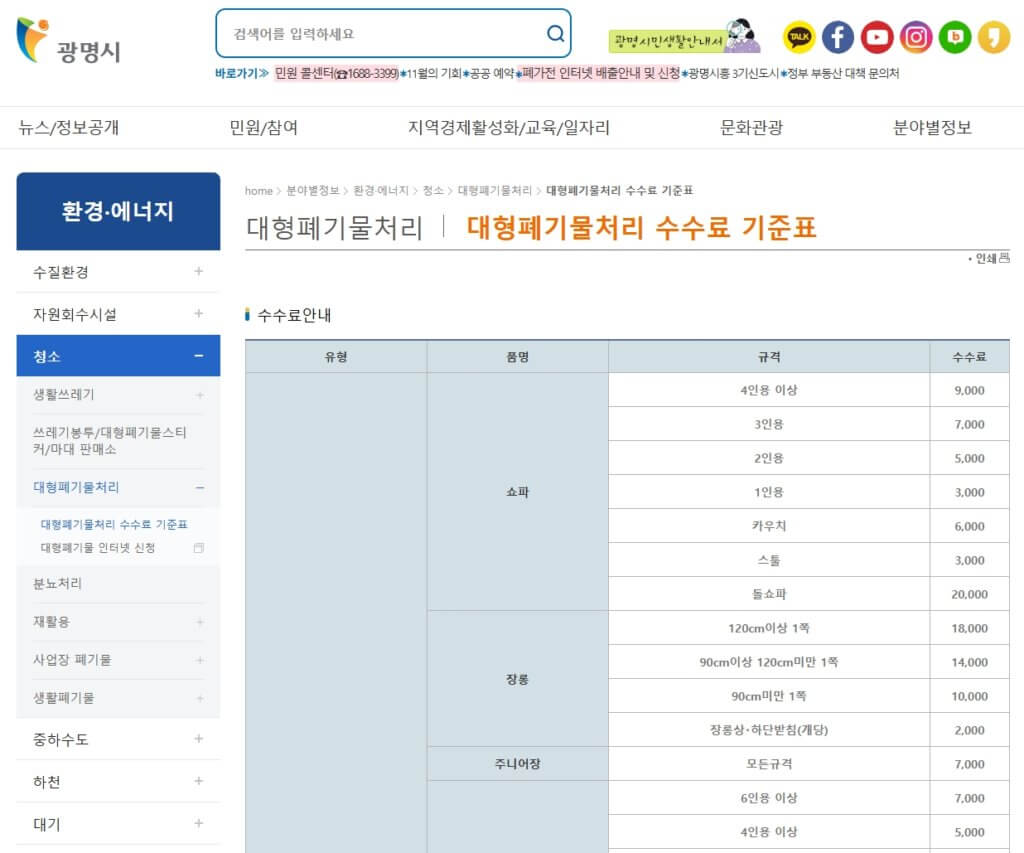The height and width of the screenshot is (853, 1024).
Task: Open the Facebook icon in the header
Action: pyautogui.click(x=837, y=37)
